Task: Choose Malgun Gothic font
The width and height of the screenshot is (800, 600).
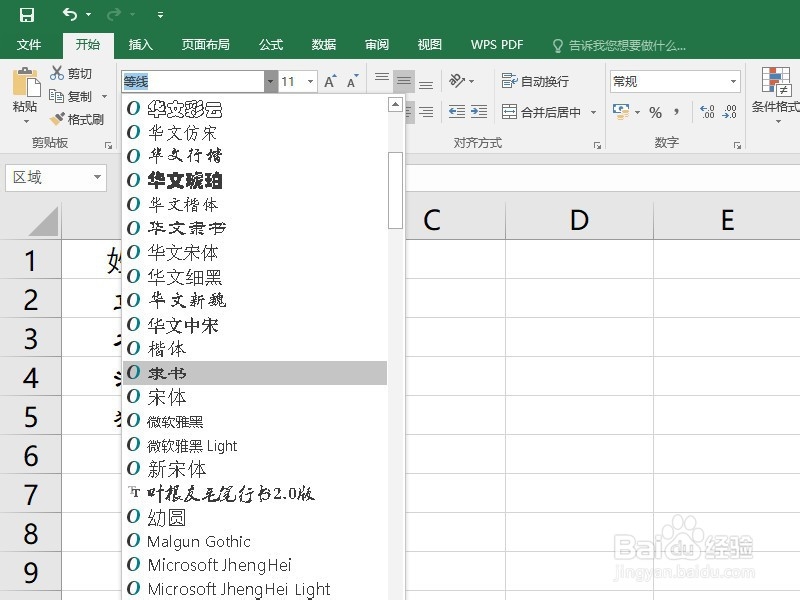Action: pyautogui.click(x=254, y=541)
